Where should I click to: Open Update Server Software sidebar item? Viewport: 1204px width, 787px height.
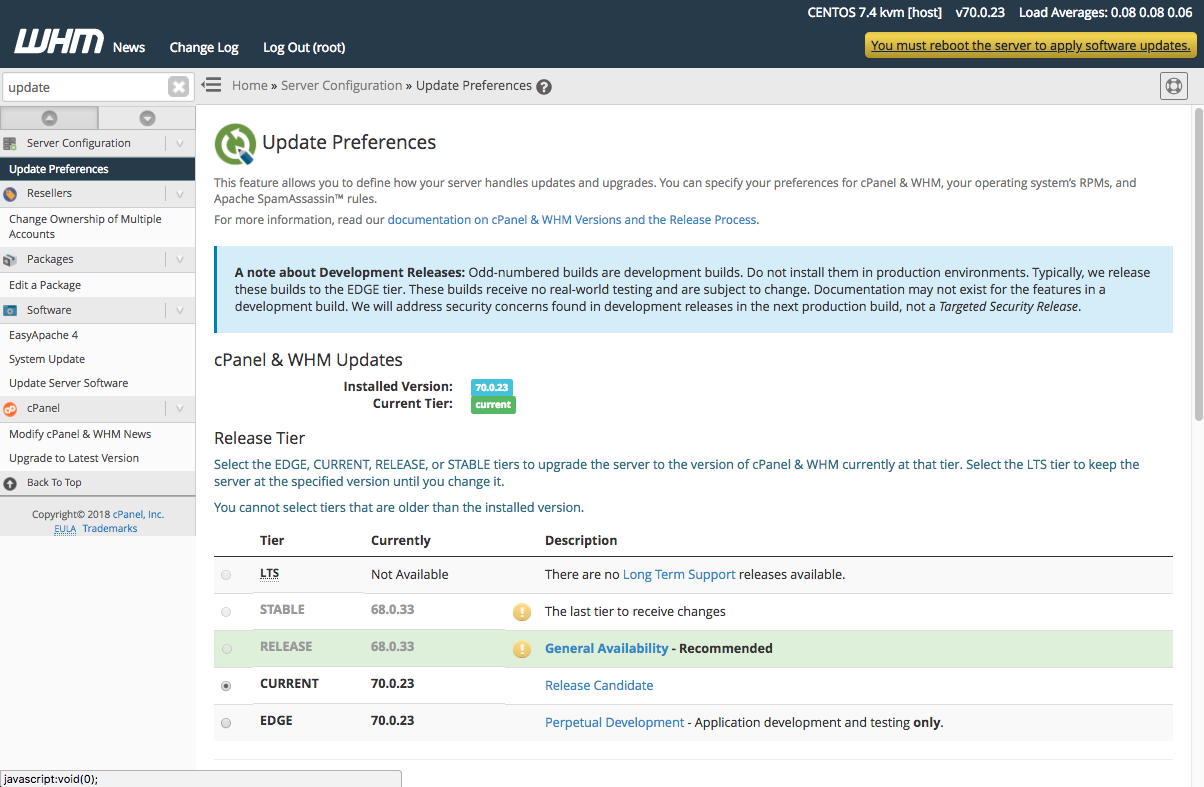(x=69, y=383)
